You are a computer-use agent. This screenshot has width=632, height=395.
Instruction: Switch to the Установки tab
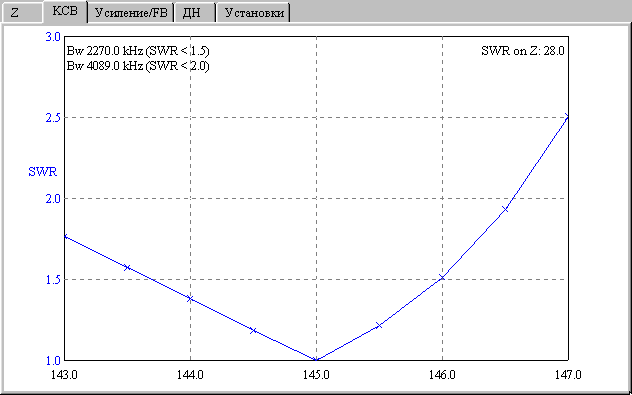pyautogui.click(x=254, y=13)
